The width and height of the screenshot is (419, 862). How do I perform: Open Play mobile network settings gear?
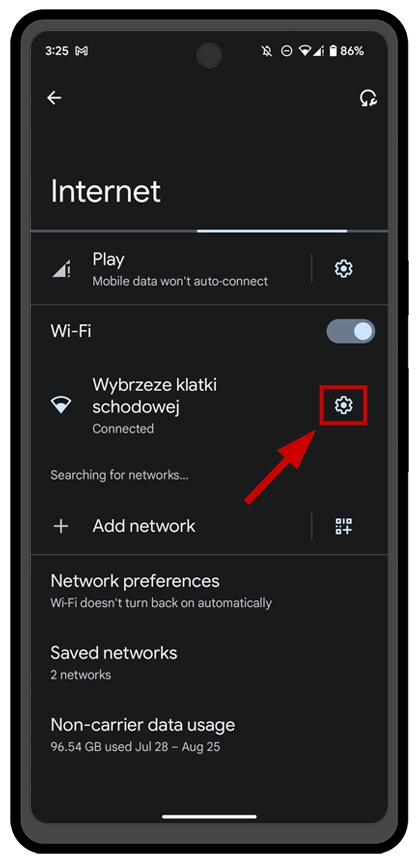[x=344, y=268]
